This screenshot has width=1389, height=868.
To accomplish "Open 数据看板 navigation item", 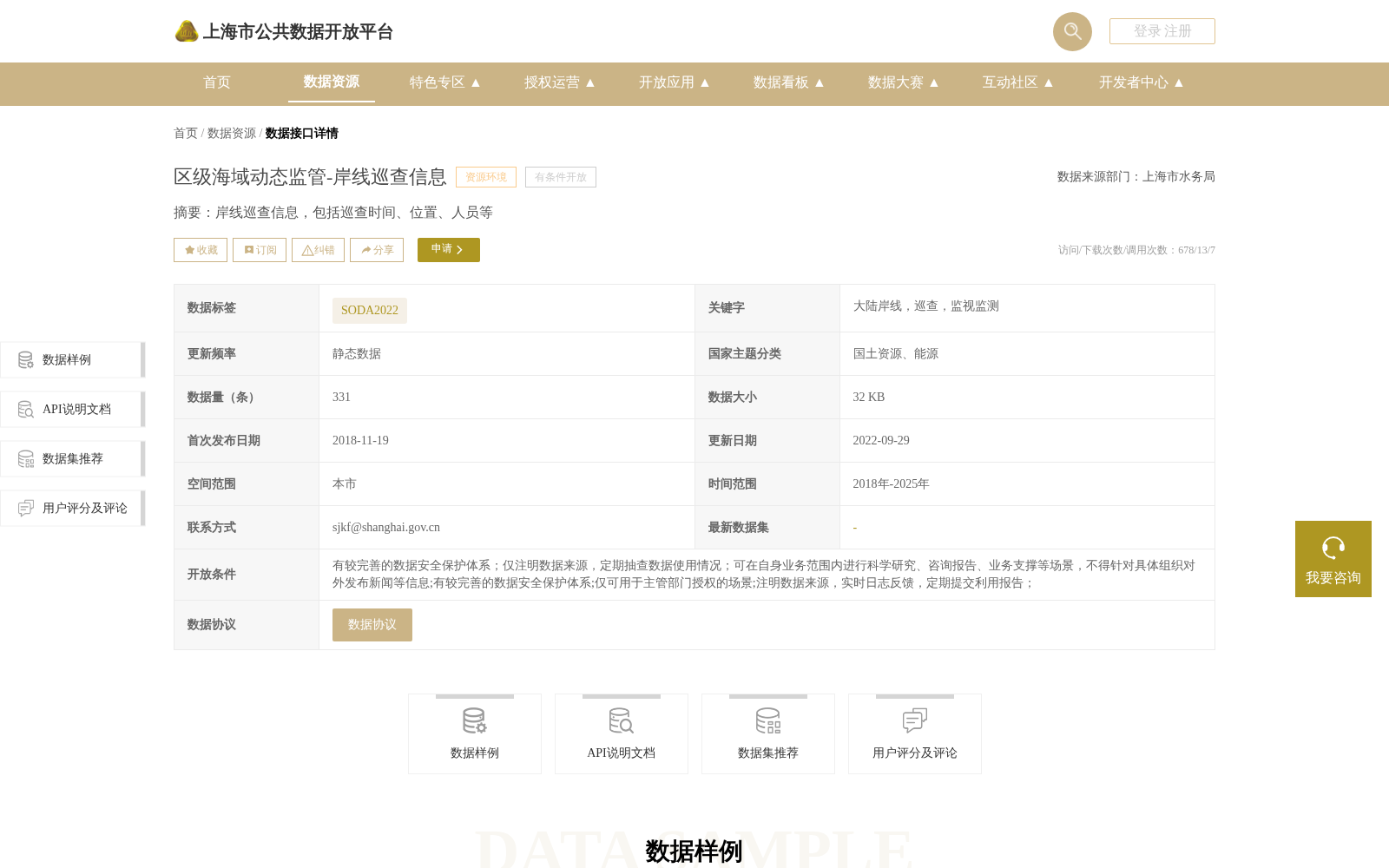I will point(781,82).
